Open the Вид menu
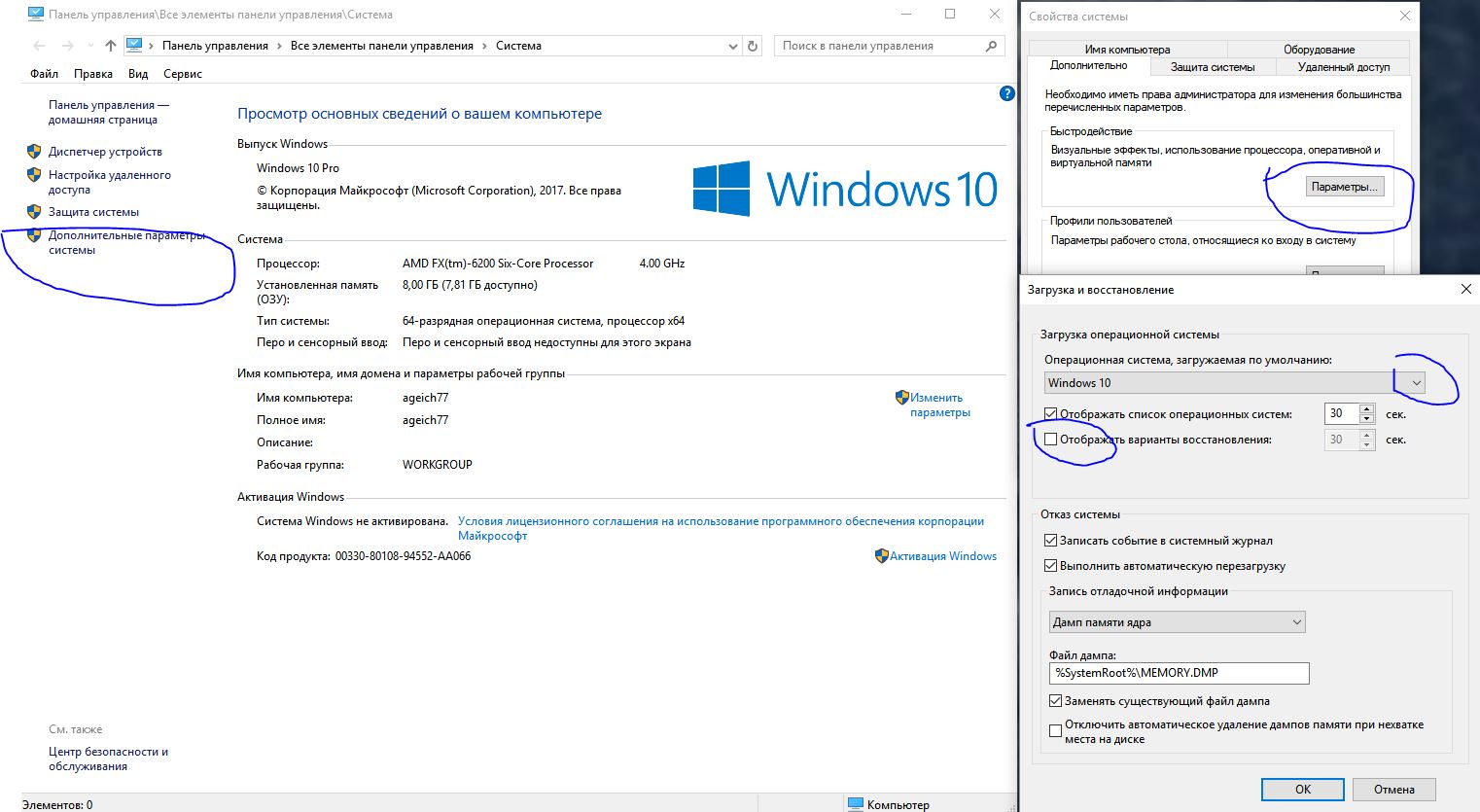The width and height of the screenshot is (1480, 812). point(138,74)
